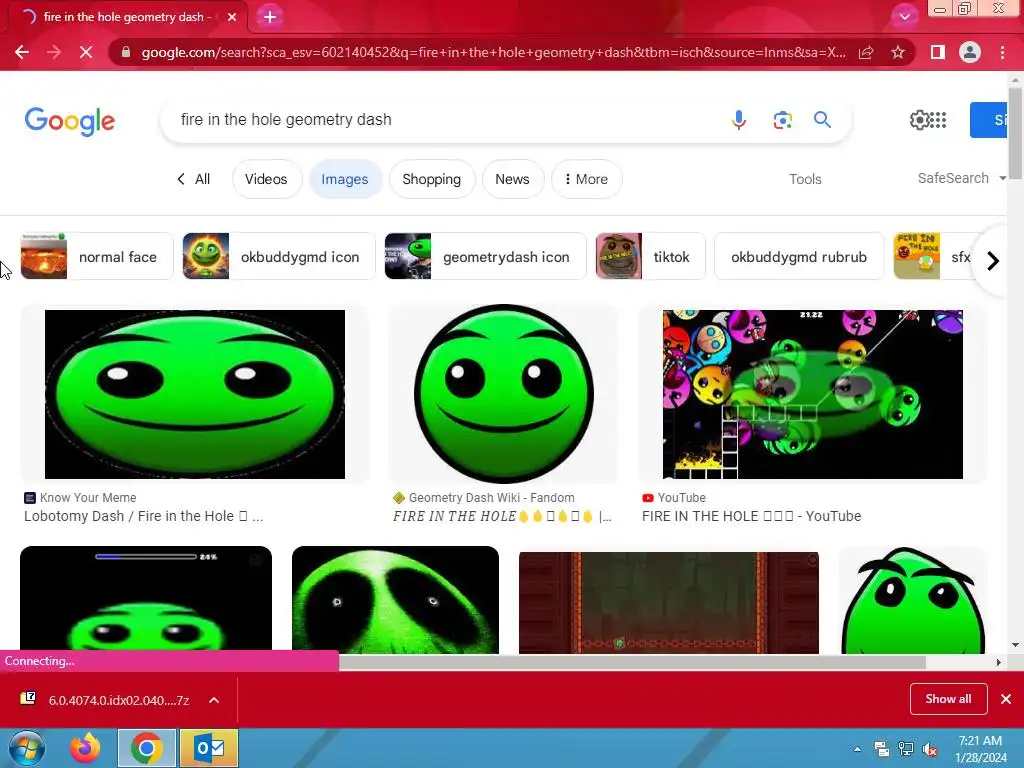This screenshot has height=768, width=1024.
Task: Expand the SafeSearch dropdown
Action: pyautogui.click(x=961, y=178)
